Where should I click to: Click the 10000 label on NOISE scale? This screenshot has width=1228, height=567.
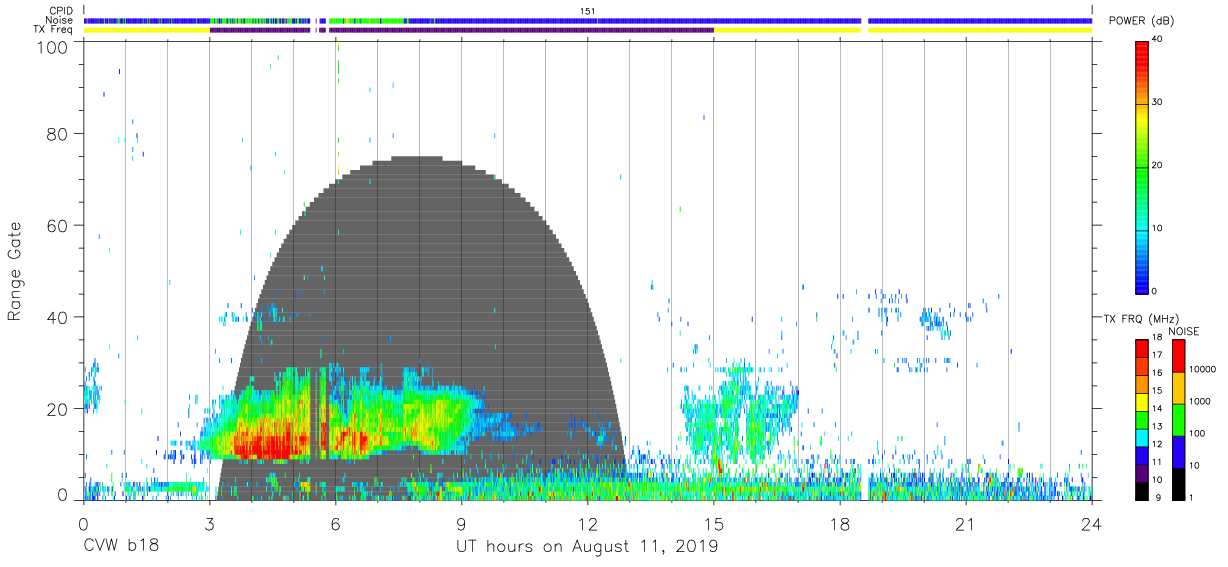click(1203, 369)
